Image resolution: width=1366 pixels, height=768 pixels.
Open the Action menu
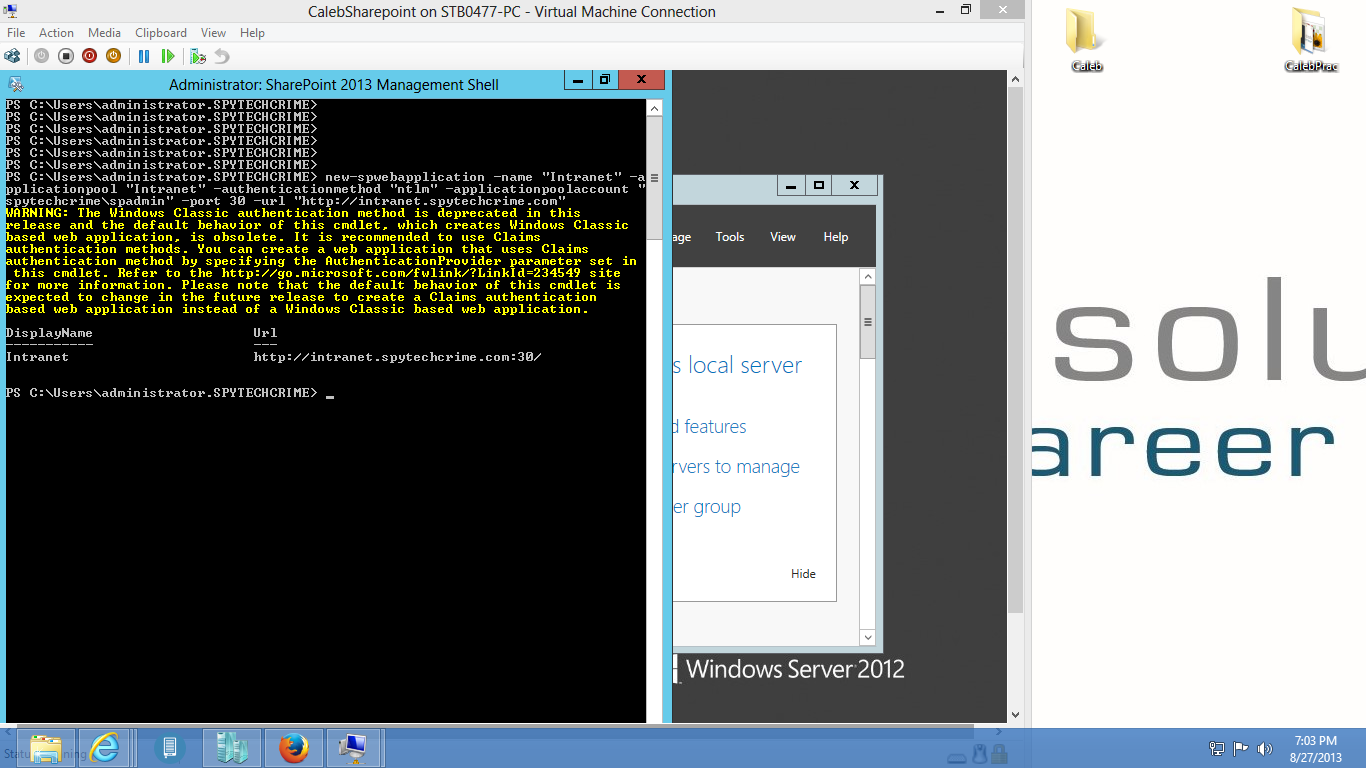click(x=57, y=33)
